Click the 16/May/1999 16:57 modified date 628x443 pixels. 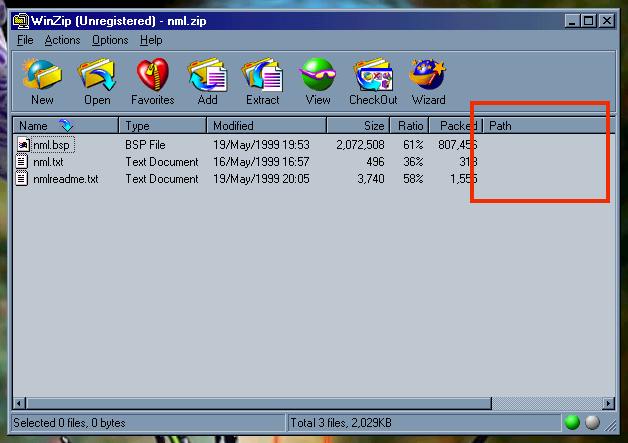point(261,162)
